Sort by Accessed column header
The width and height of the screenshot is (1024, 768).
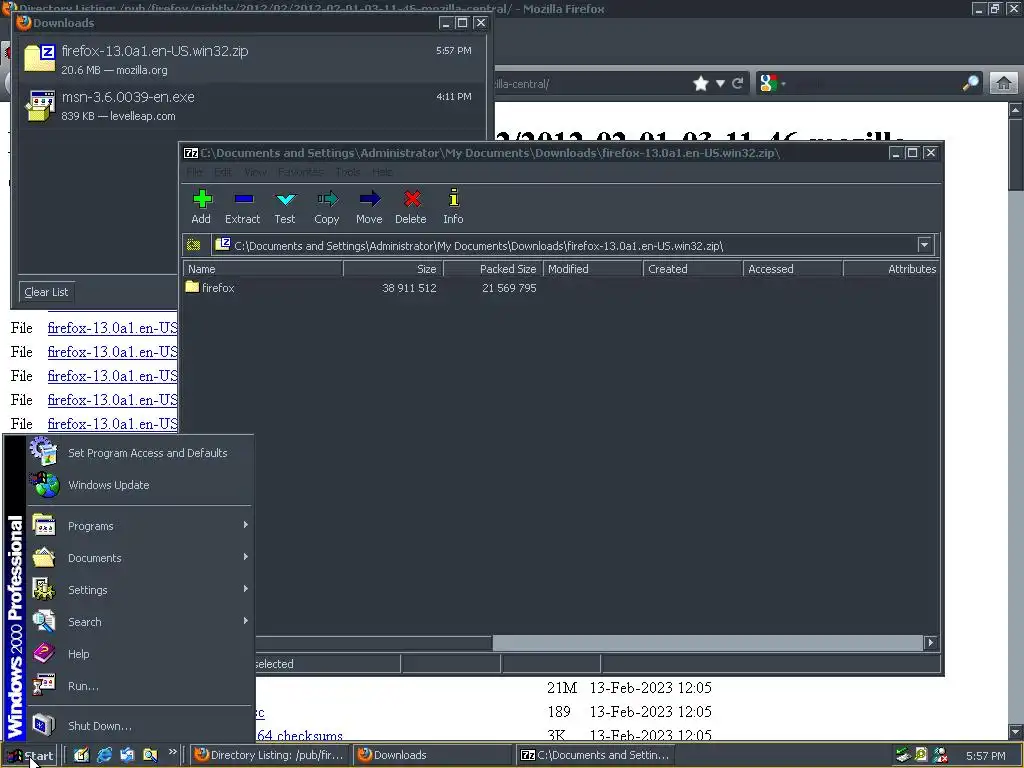pos(793,268)
